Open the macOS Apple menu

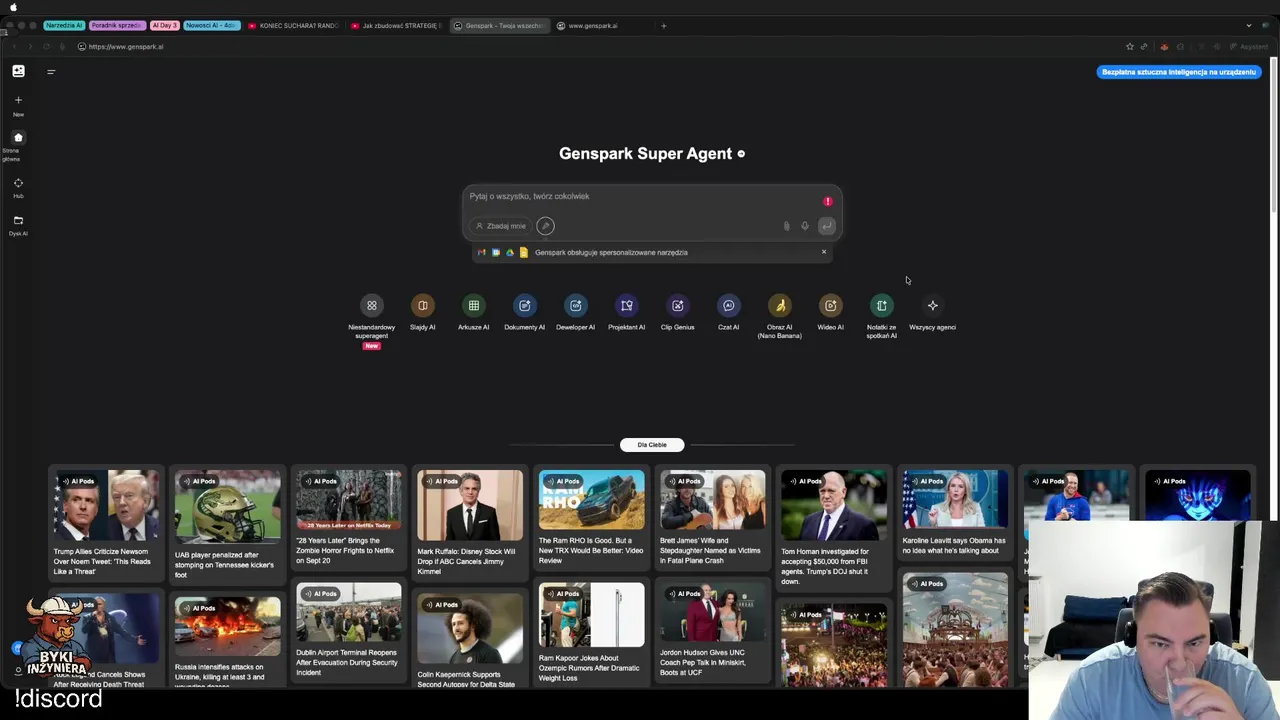pyautogui.click(x=13, y=7)
